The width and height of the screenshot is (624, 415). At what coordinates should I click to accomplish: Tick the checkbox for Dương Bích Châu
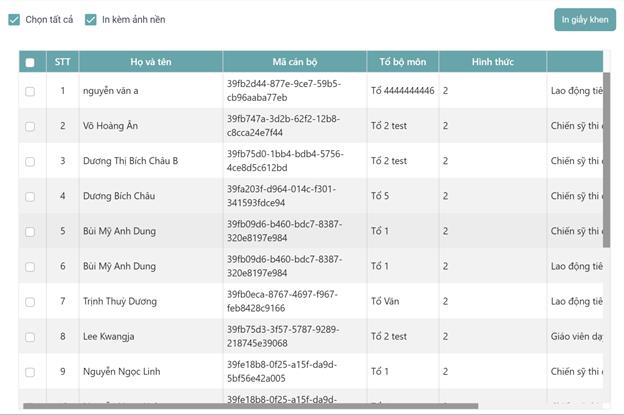[30, 196]
